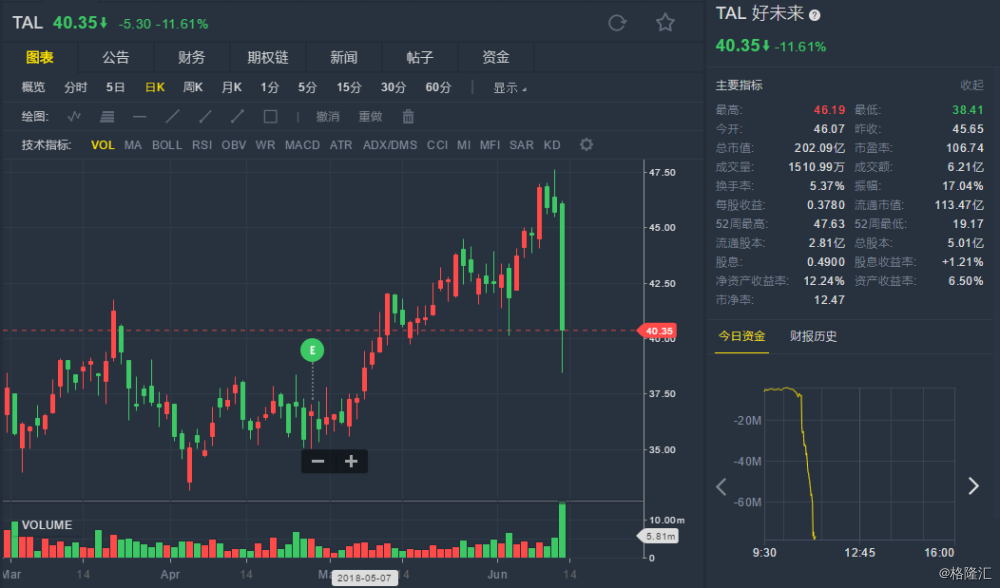Screen dimensions: 1000x588
Task: Enable the CCI indicator
Action: [438, 145]
